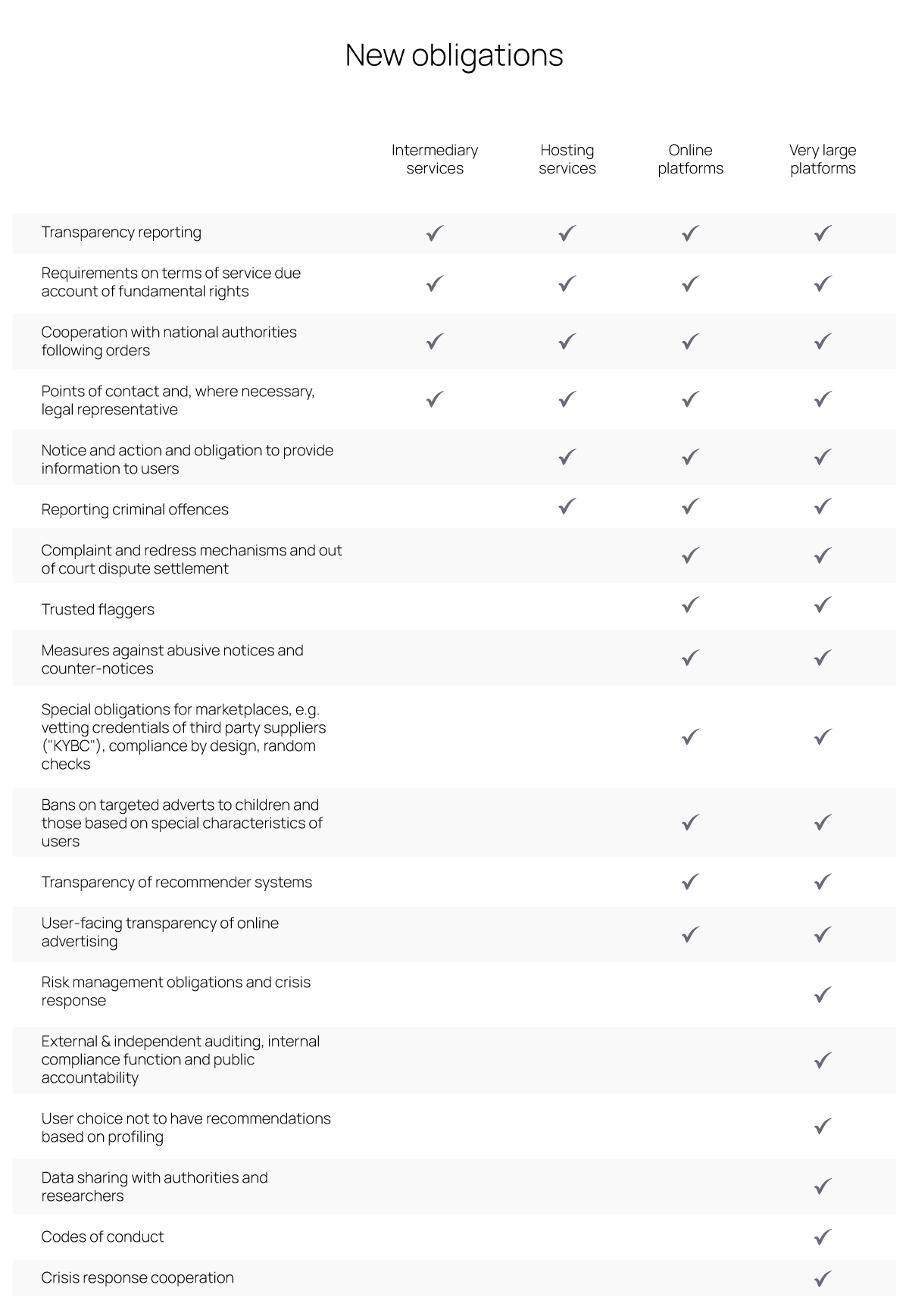909x1316 pixels.
Task: Click User-facing advertising transparency checkmark under Very large platforms
Action: 823,935
